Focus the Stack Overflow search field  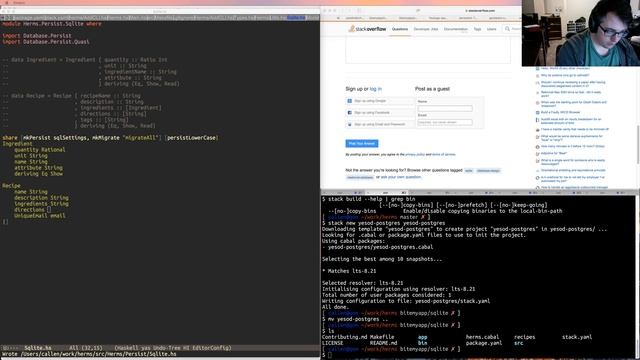tap(512, 29)
